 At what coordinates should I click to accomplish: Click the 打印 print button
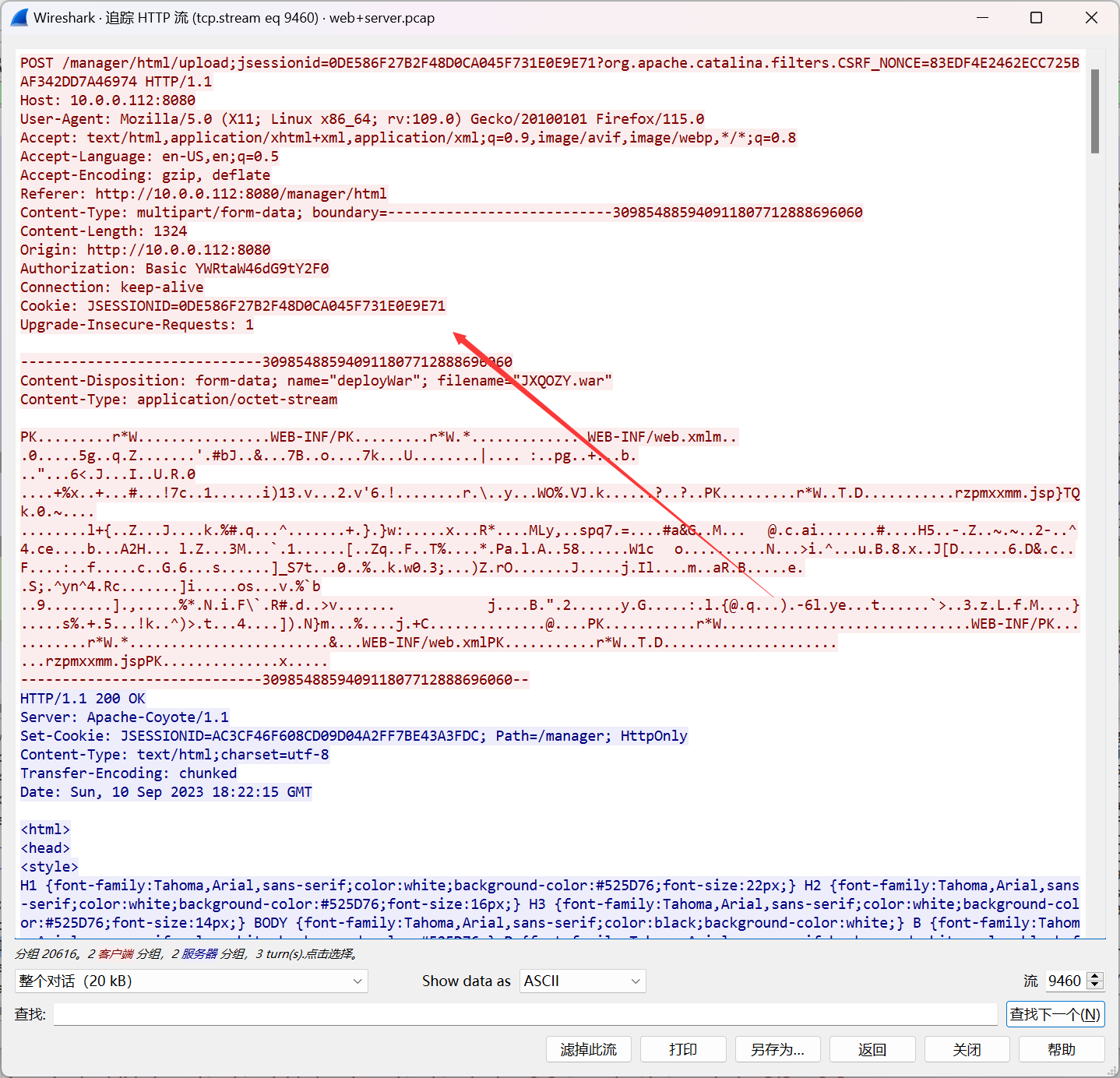coord(683,1049)
